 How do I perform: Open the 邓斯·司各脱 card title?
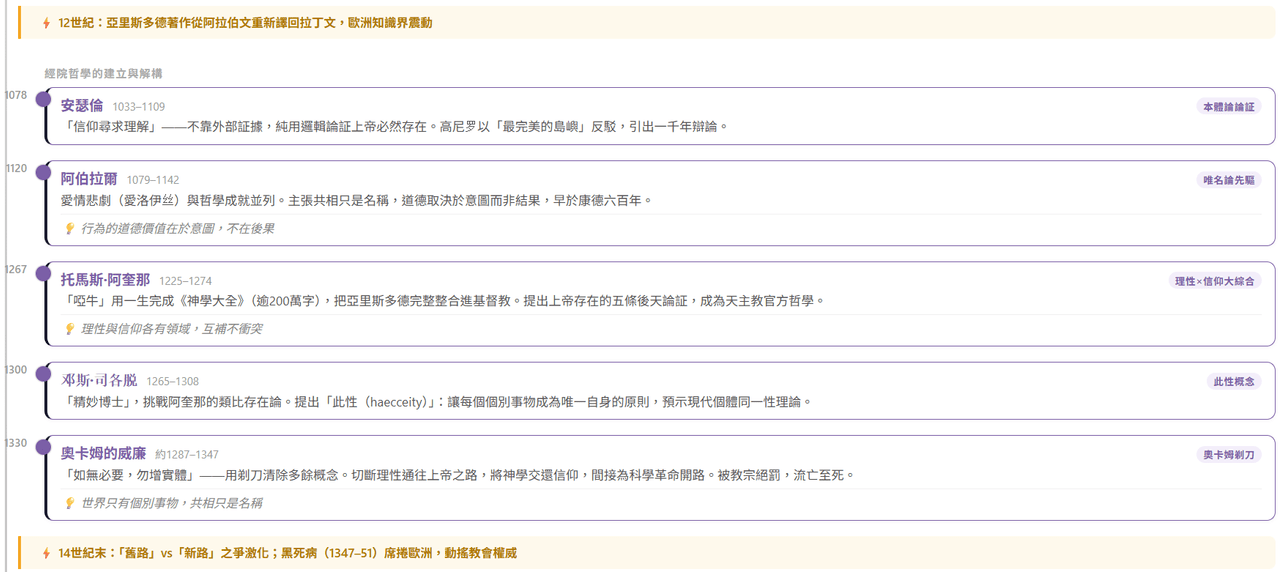[x=99, y=381]
